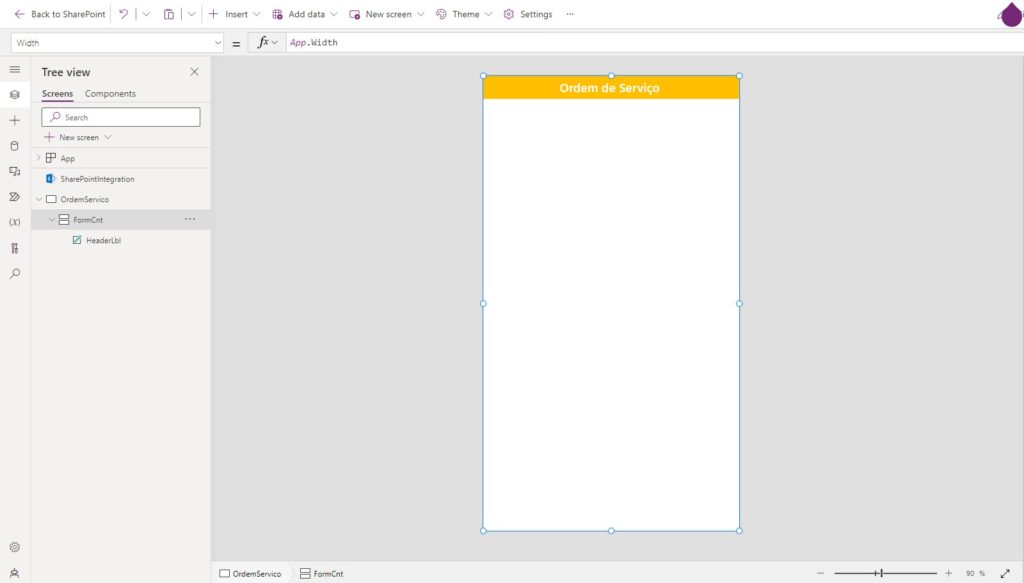The height and width of the screenshot is (583, 1024).
Task: Click the Search magnifier in left sidebar
Action: click(14, 273)
